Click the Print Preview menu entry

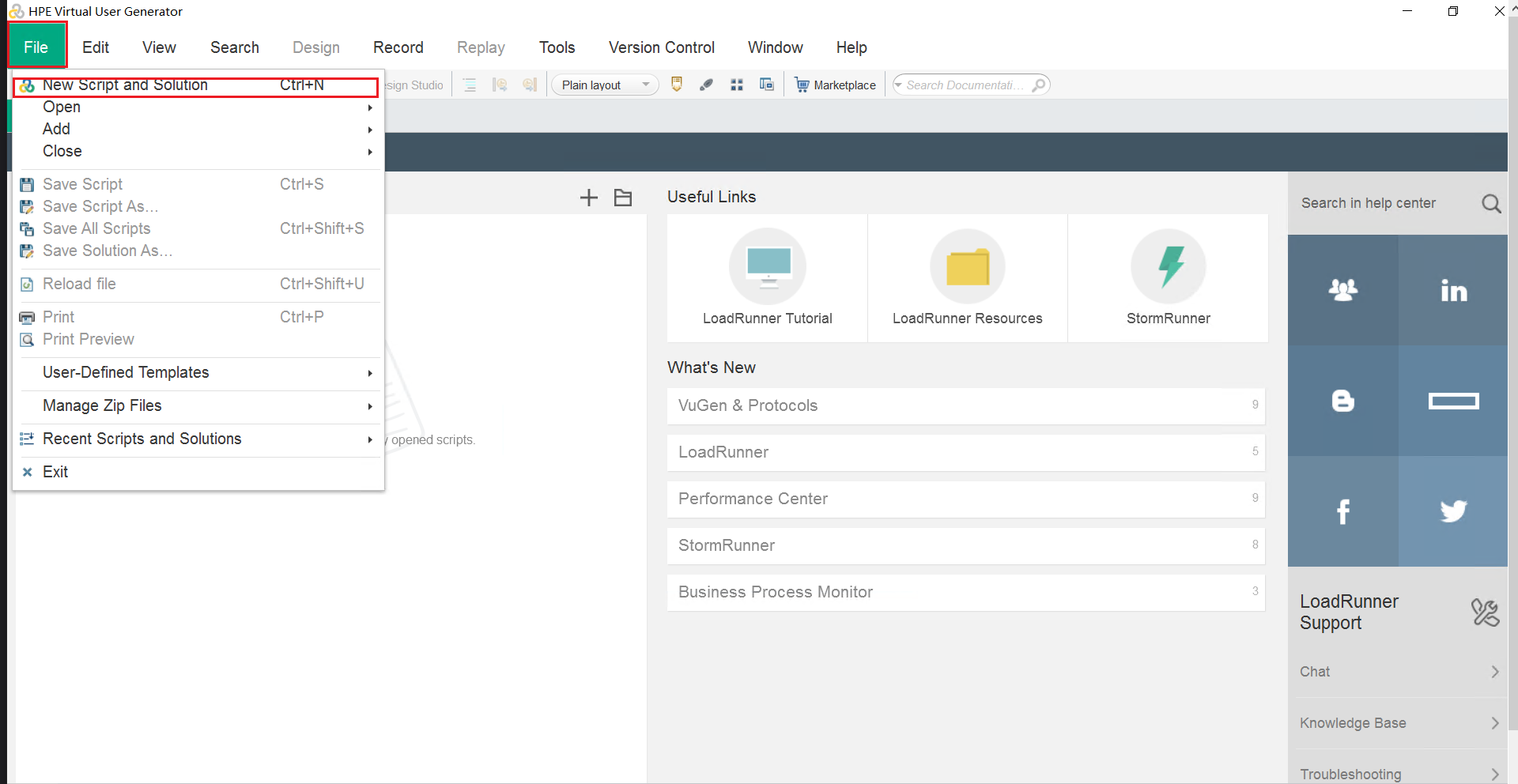tap(198, 339)
